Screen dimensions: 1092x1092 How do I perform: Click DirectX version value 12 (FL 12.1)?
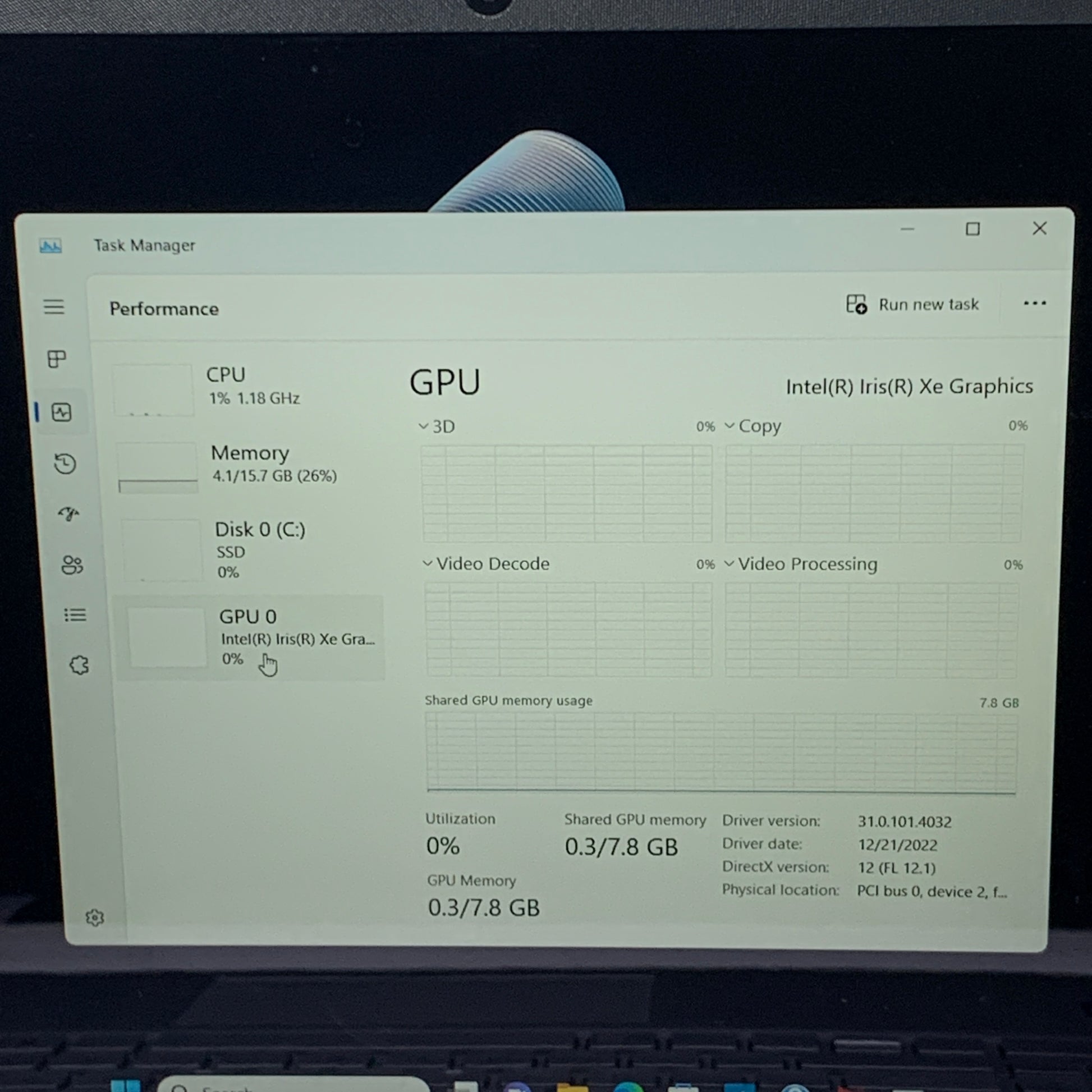(x=896, y=868)
